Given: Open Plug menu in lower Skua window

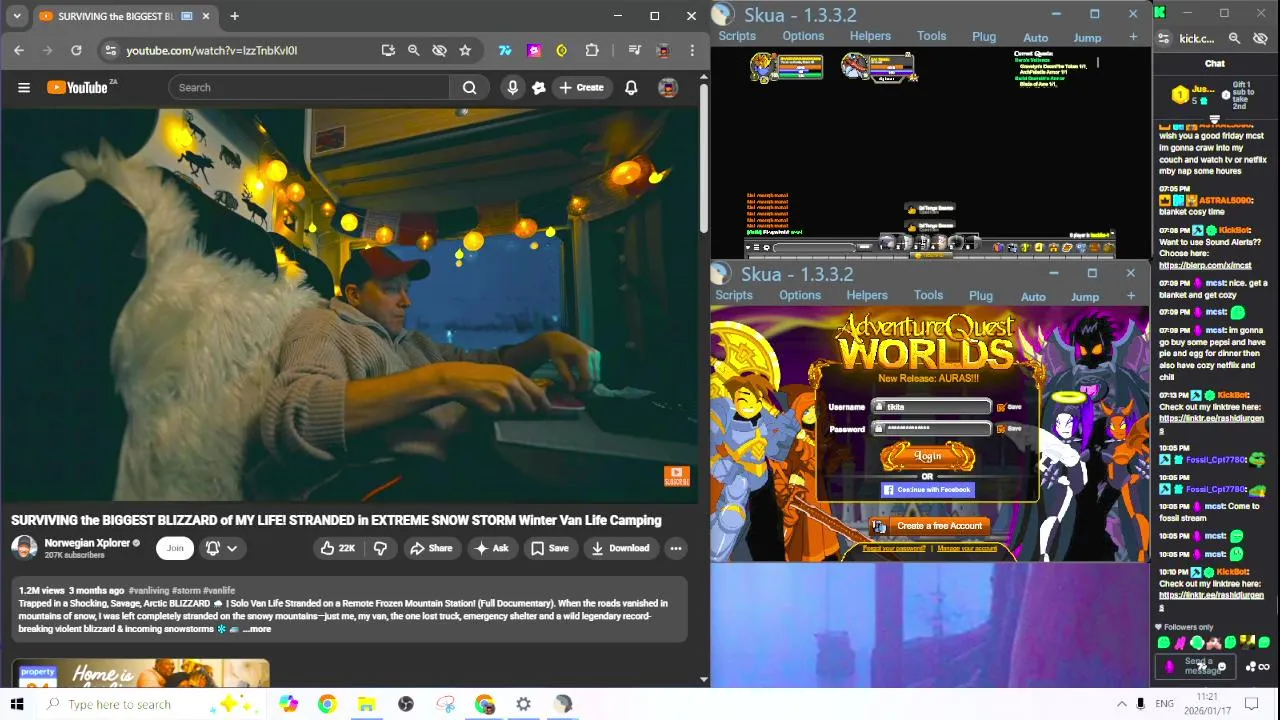Looking at the screenshot, I should (x=981, y=296).
